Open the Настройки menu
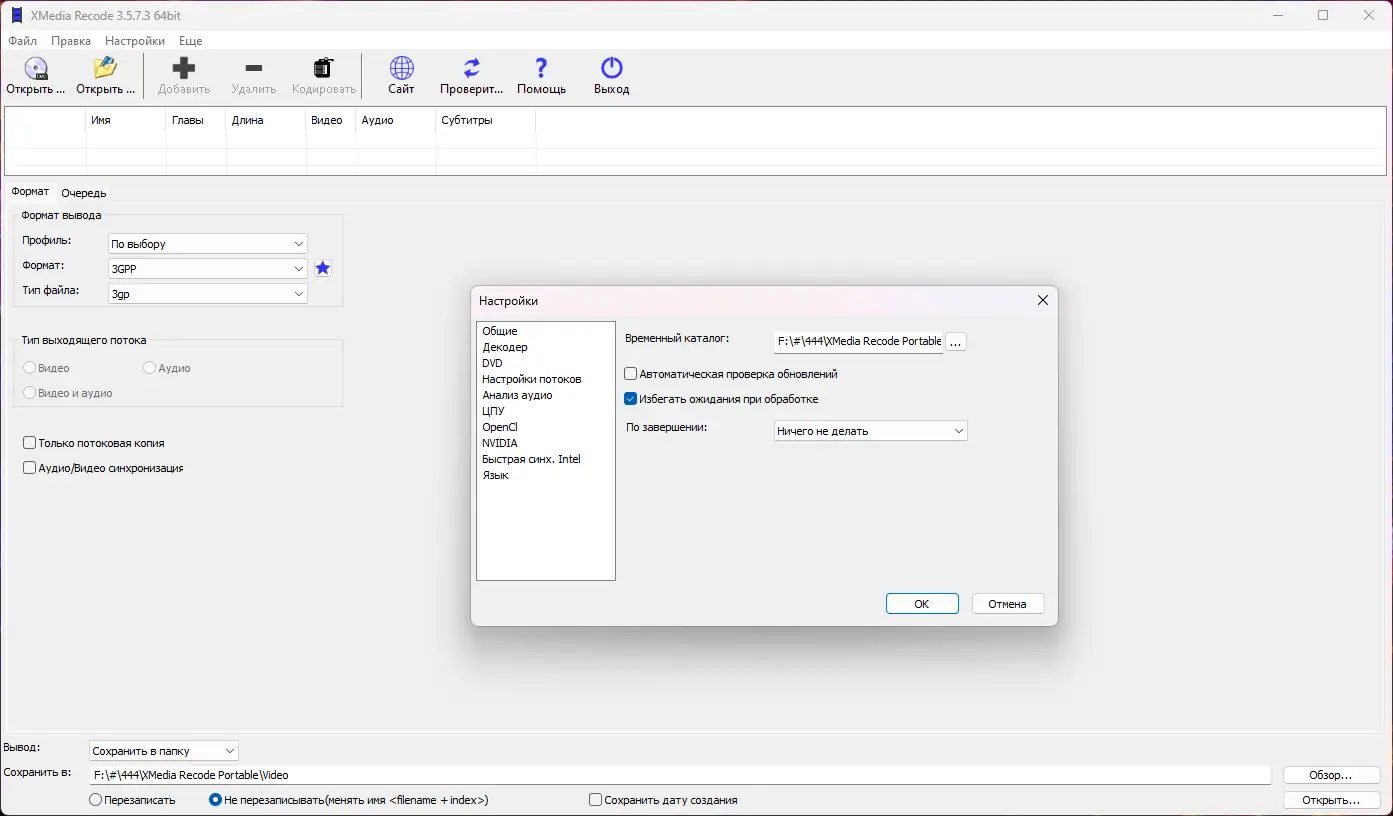Viewport: 1393px width, 816px height. coord(135,41)
